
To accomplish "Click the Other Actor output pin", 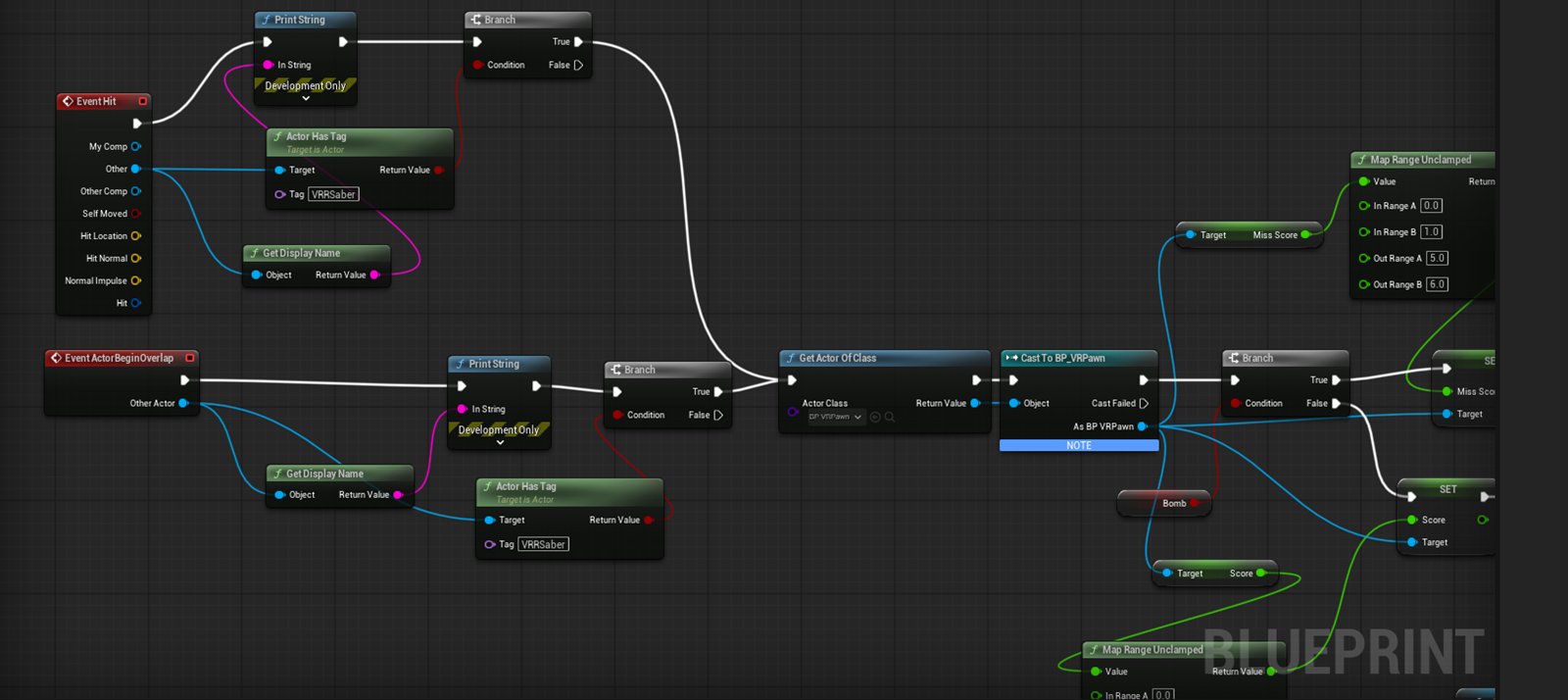I will click(183, 403).
